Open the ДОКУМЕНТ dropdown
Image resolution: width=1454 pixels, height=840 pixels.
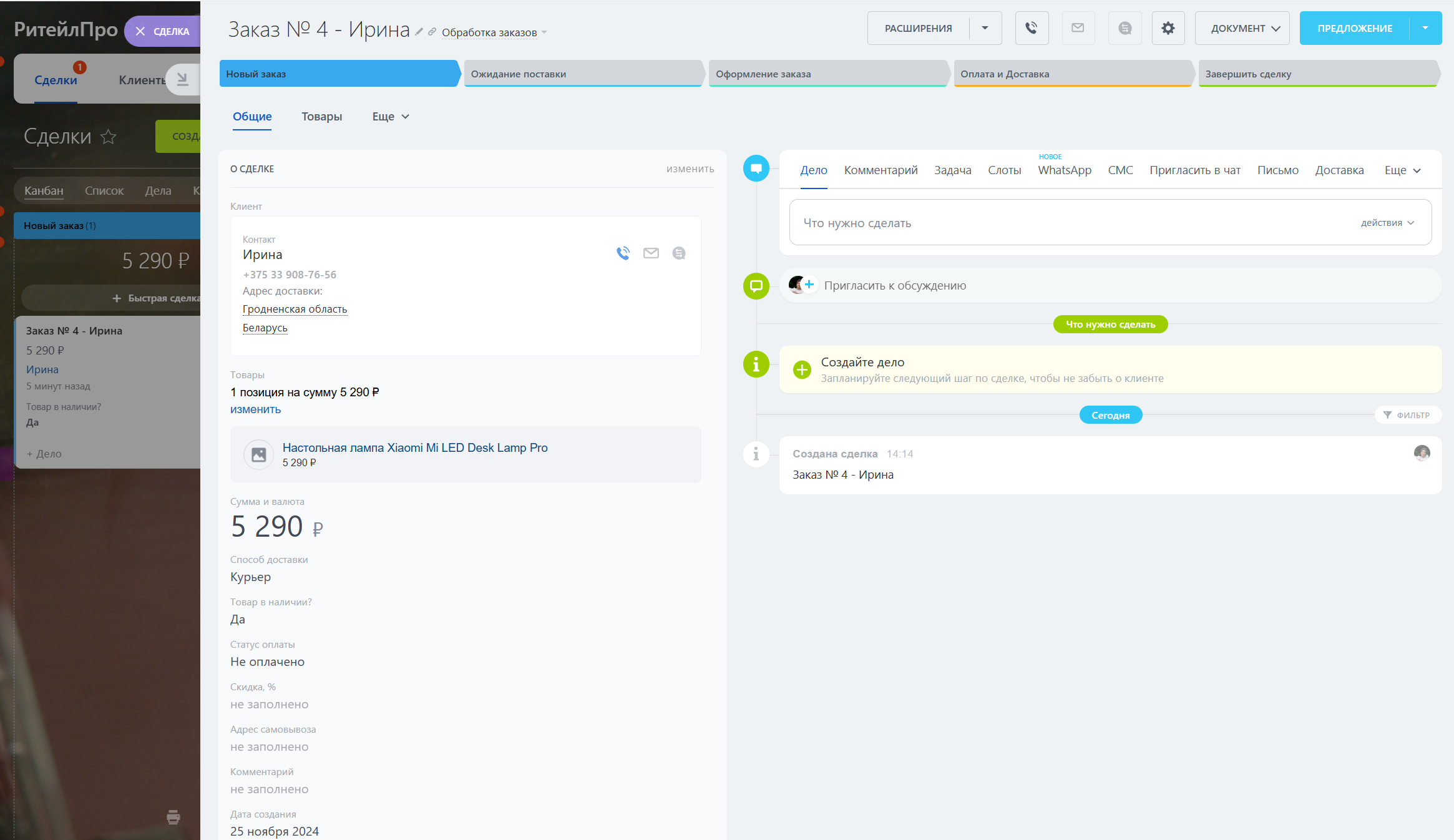tap(1242, 28)
